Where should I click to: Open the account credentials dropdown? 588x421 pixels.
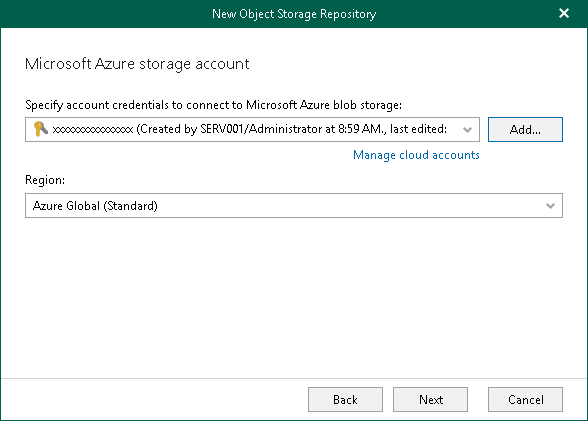[x=467, y=130]
